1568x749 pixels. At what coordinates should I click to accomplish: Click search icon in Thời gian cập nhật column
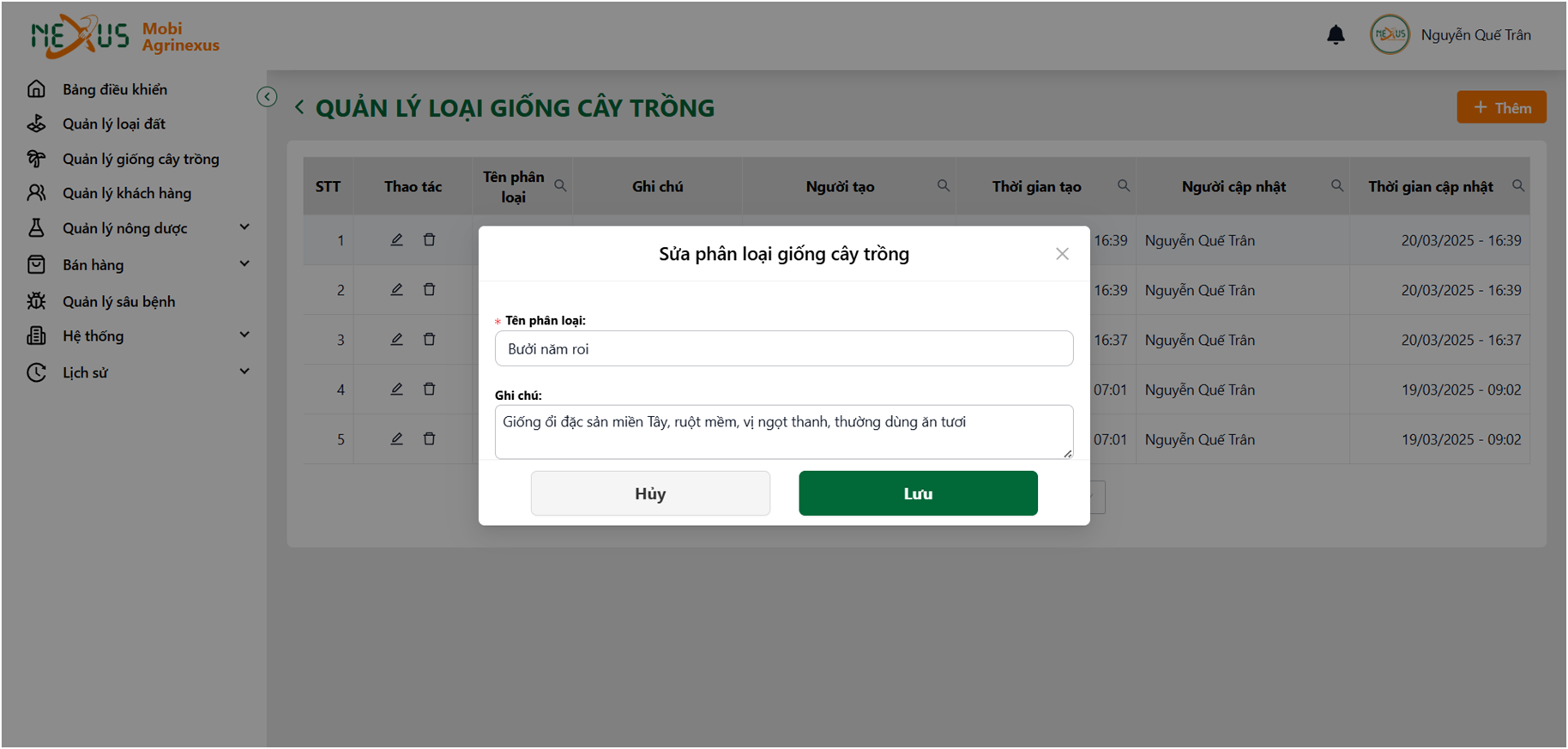pos(1518,185)
